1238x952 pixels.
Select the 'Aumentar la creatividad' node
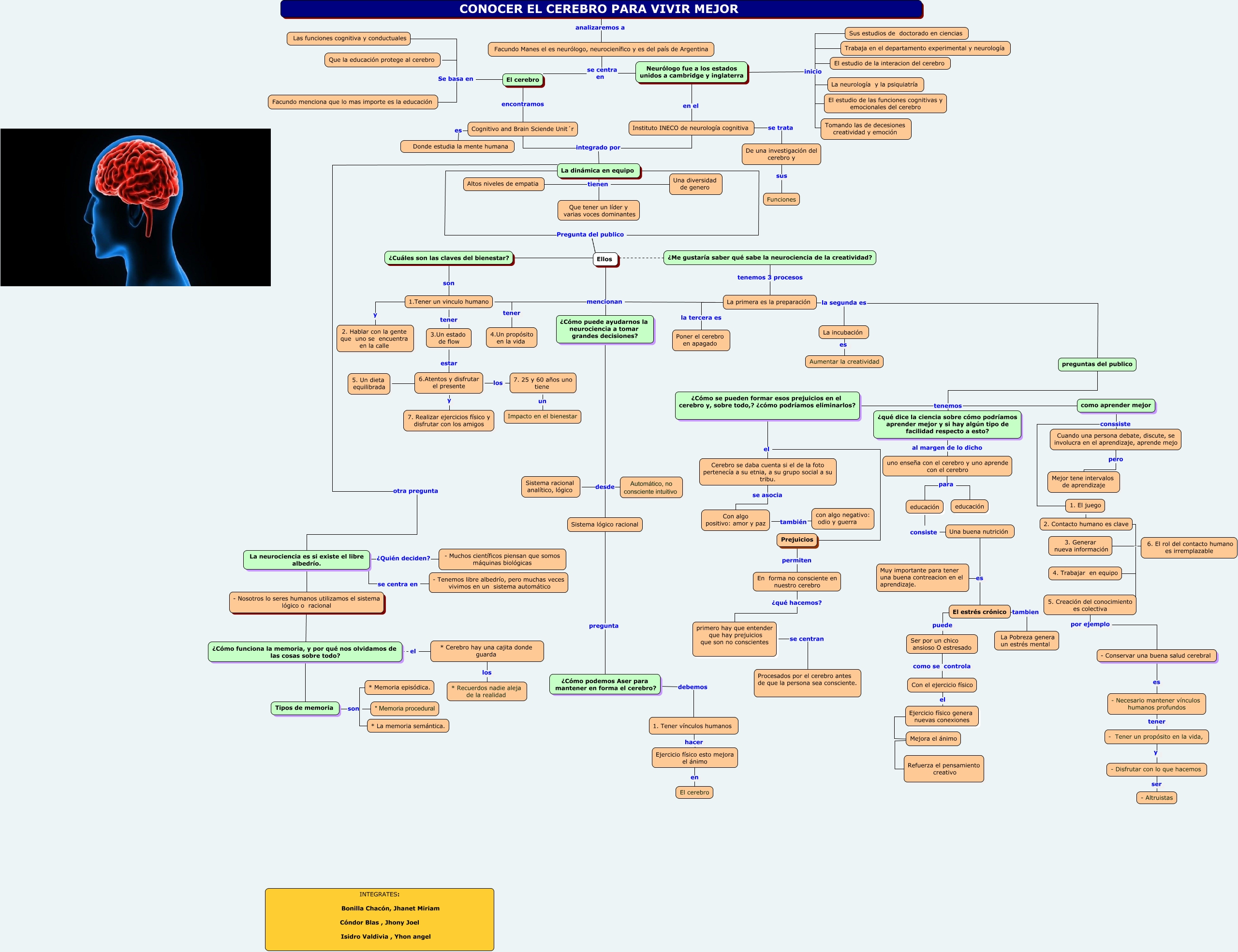843,362
